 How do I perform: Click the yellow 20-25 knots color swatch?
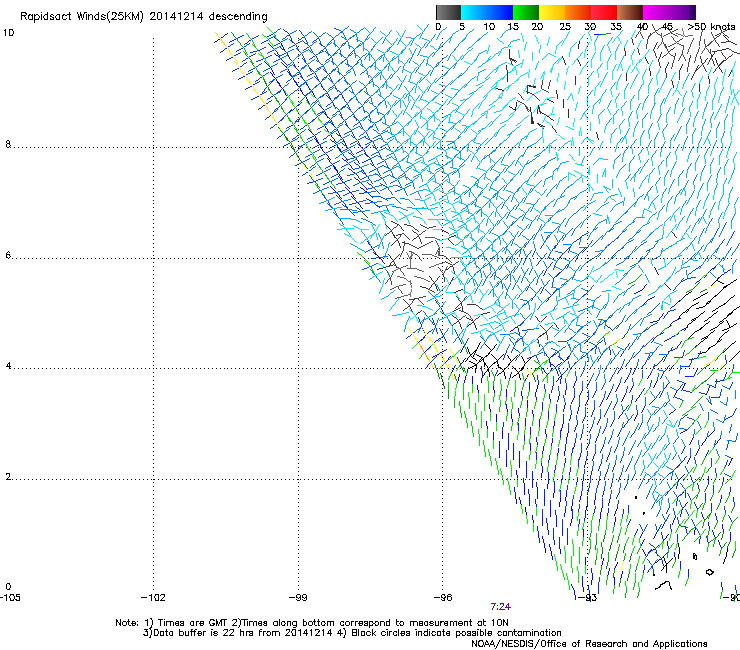[x=552, y=12]
